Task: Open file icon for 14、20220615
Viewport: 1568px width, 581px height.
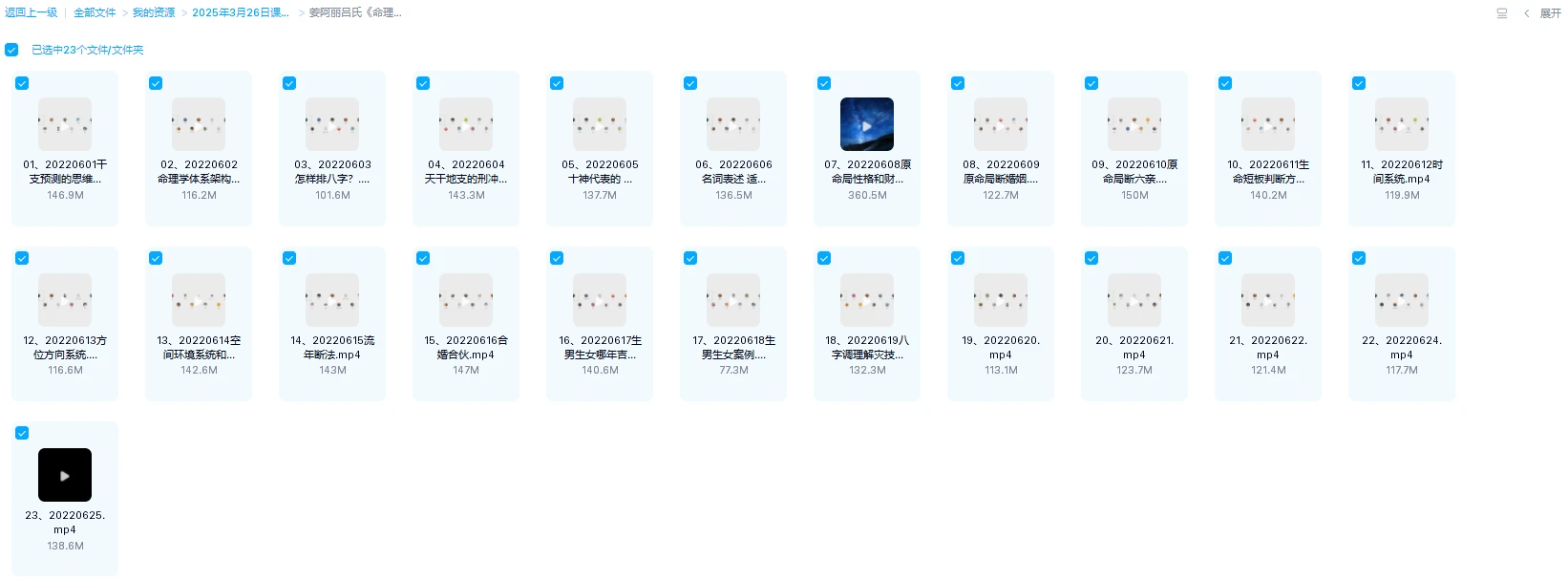Action: click(x=332, y=300)
